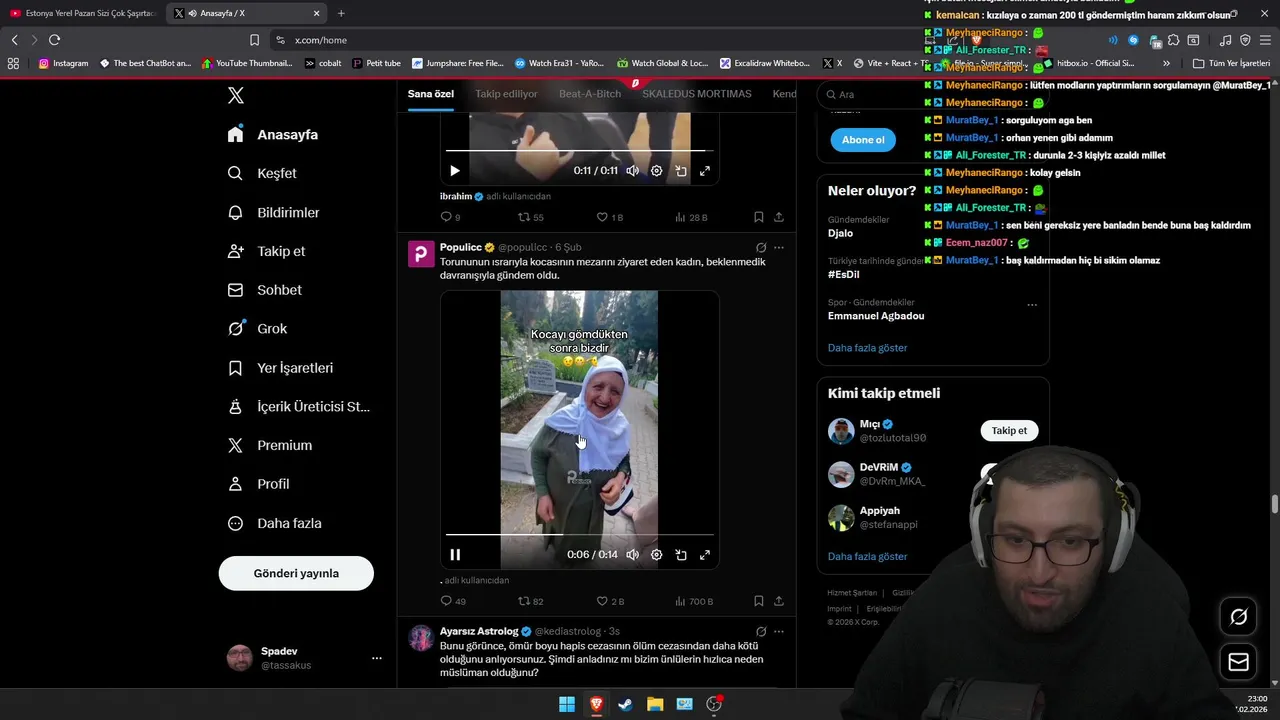Open Populicc profile avatar
This screenshot has height=720, width=1280.
(x=421, y=254)
